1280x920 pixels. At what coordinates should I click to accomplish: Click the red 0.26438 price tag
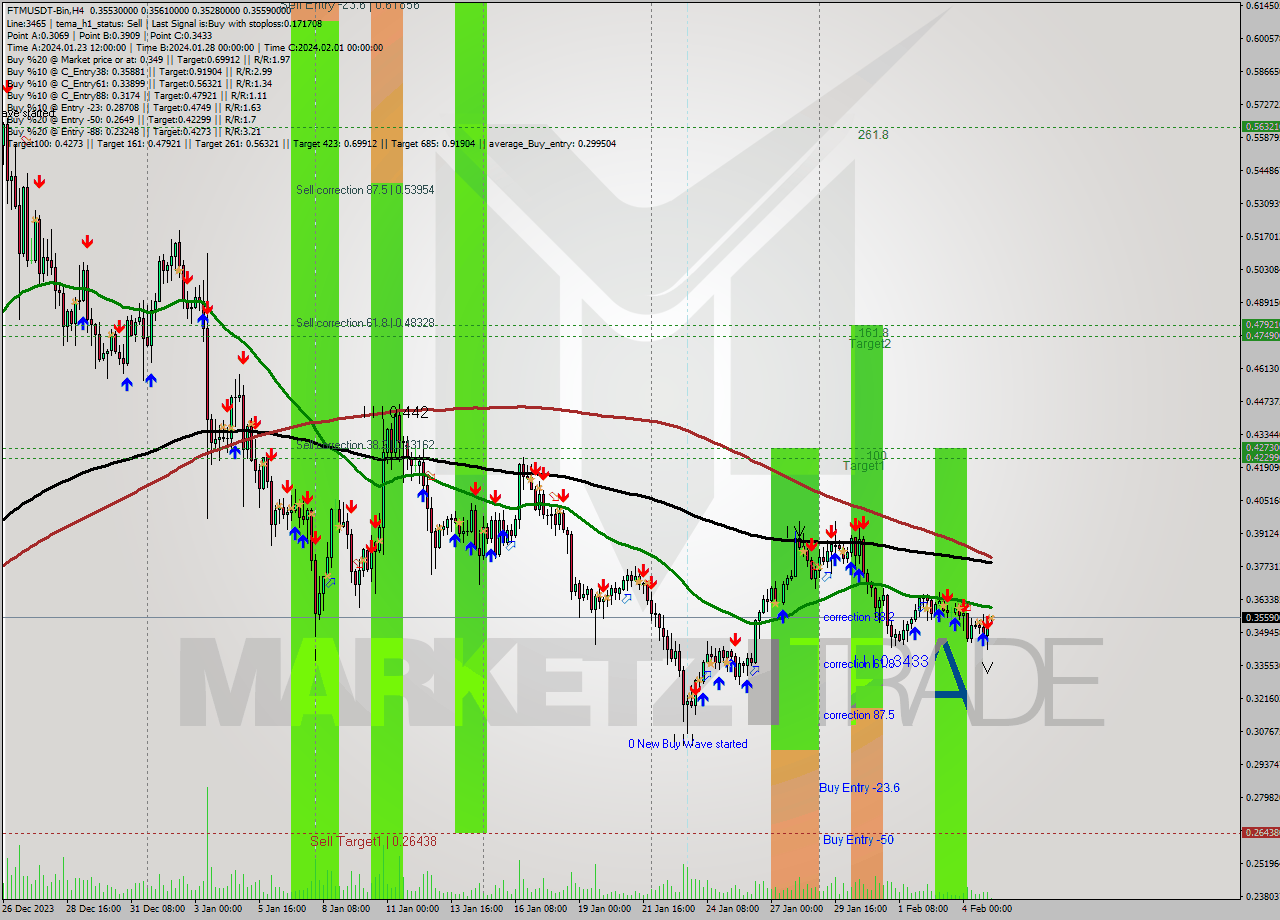pos(1260,832)
